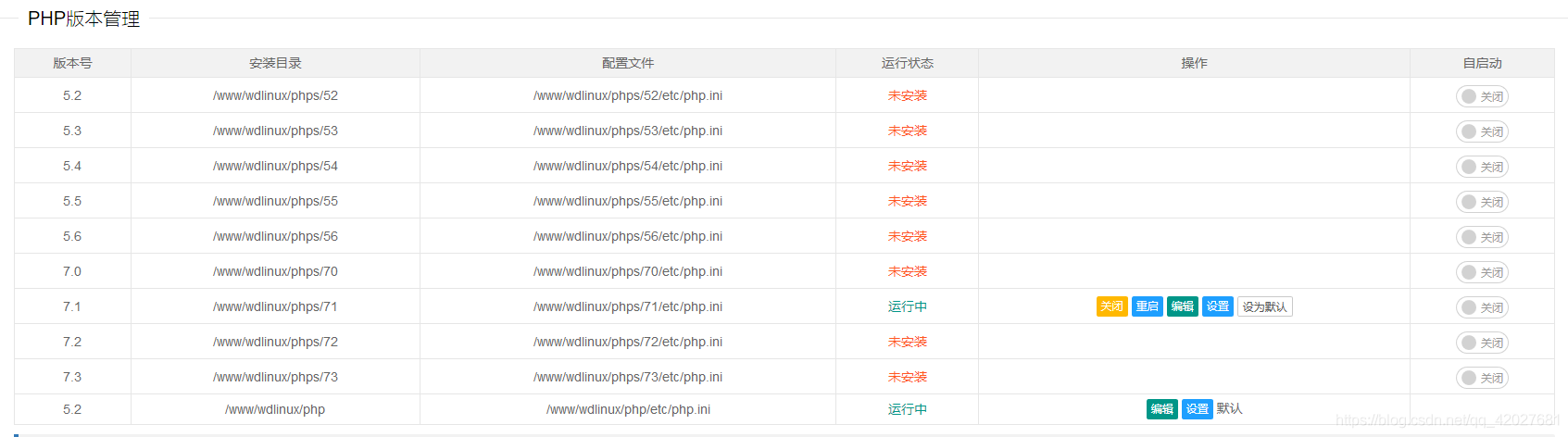Click the 未安装 status of PHP 5.5
The height and width of the screenshot is (437, 1568).
908,201
